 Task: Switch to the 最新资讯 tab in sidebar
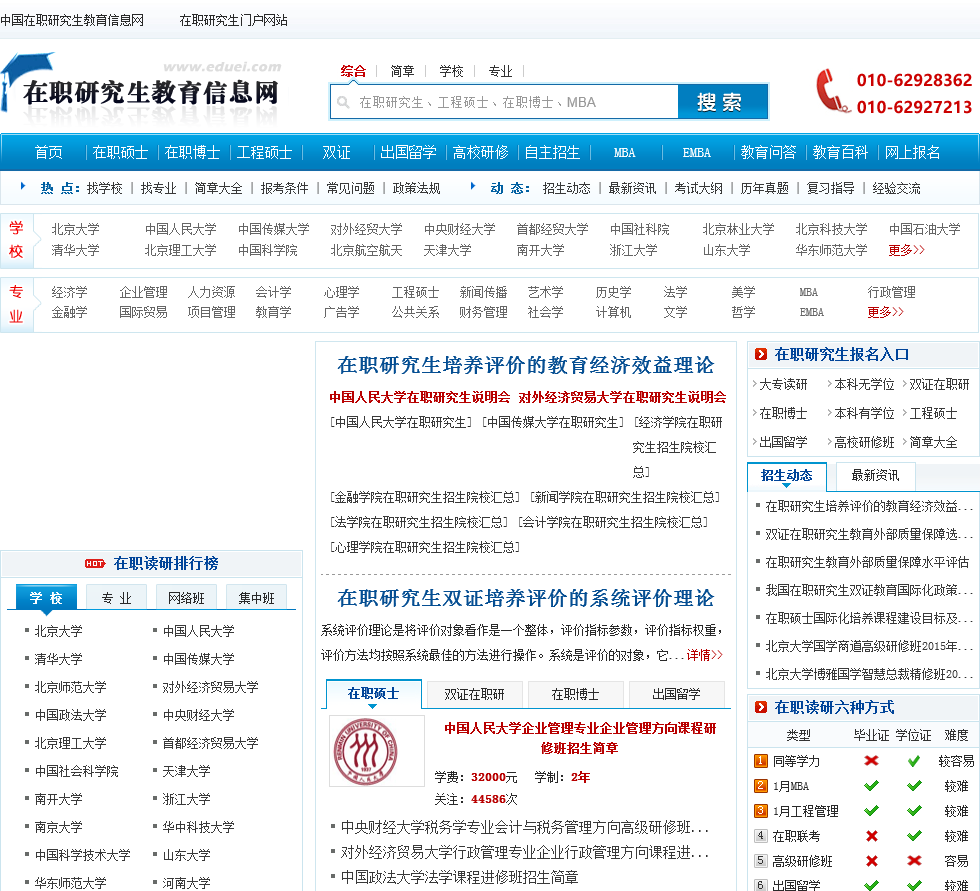[x=876, y=475]
